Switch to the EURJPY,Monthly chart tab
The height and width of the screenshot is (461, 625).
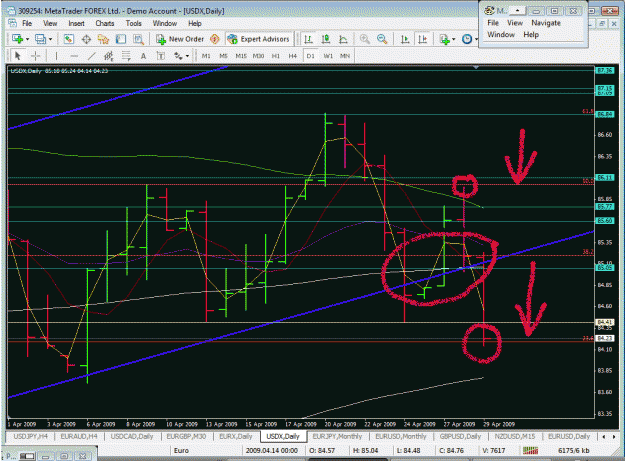[337, 436]
